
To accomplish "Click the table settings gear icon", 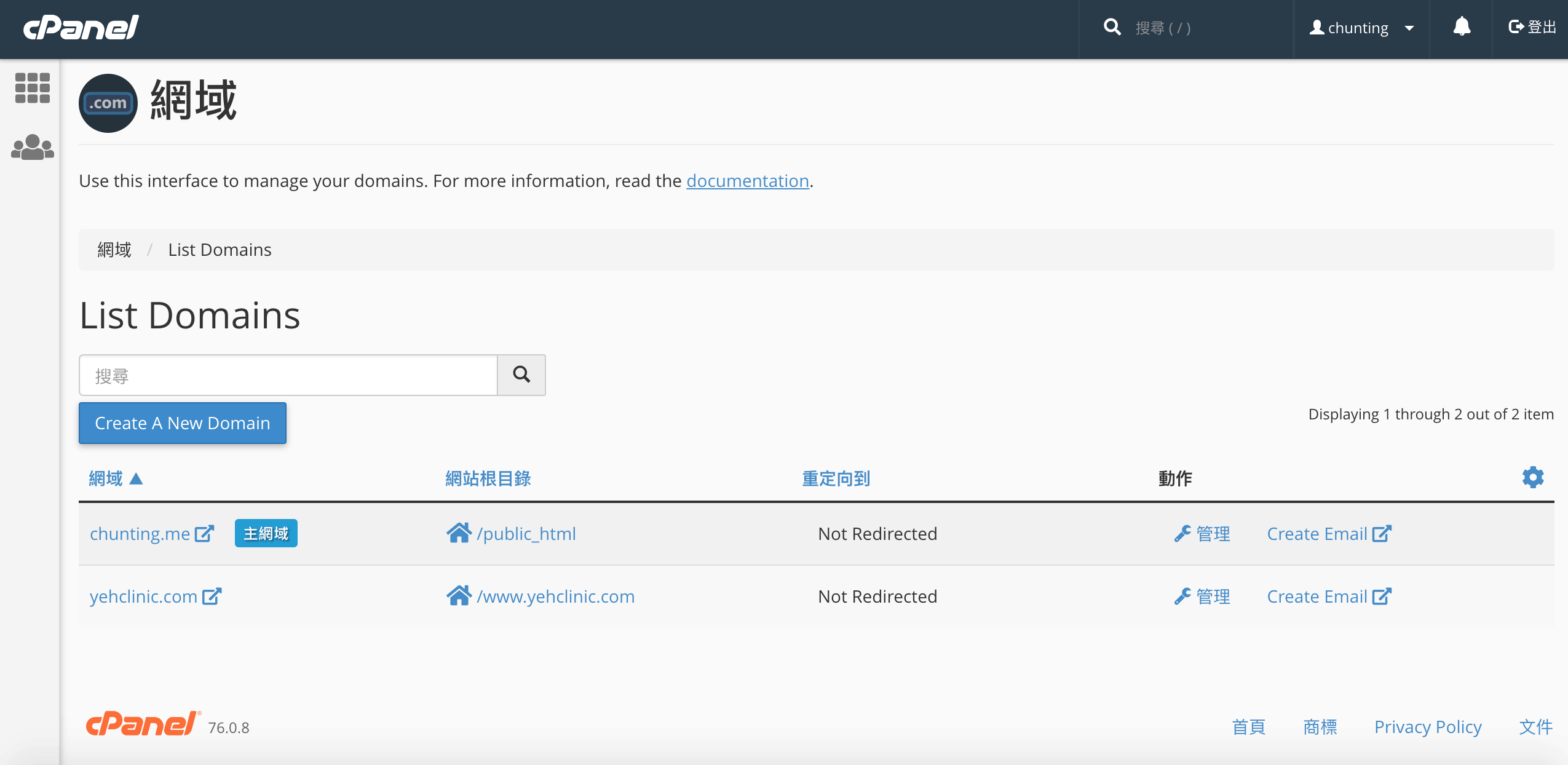I will tap(1532, 477).
